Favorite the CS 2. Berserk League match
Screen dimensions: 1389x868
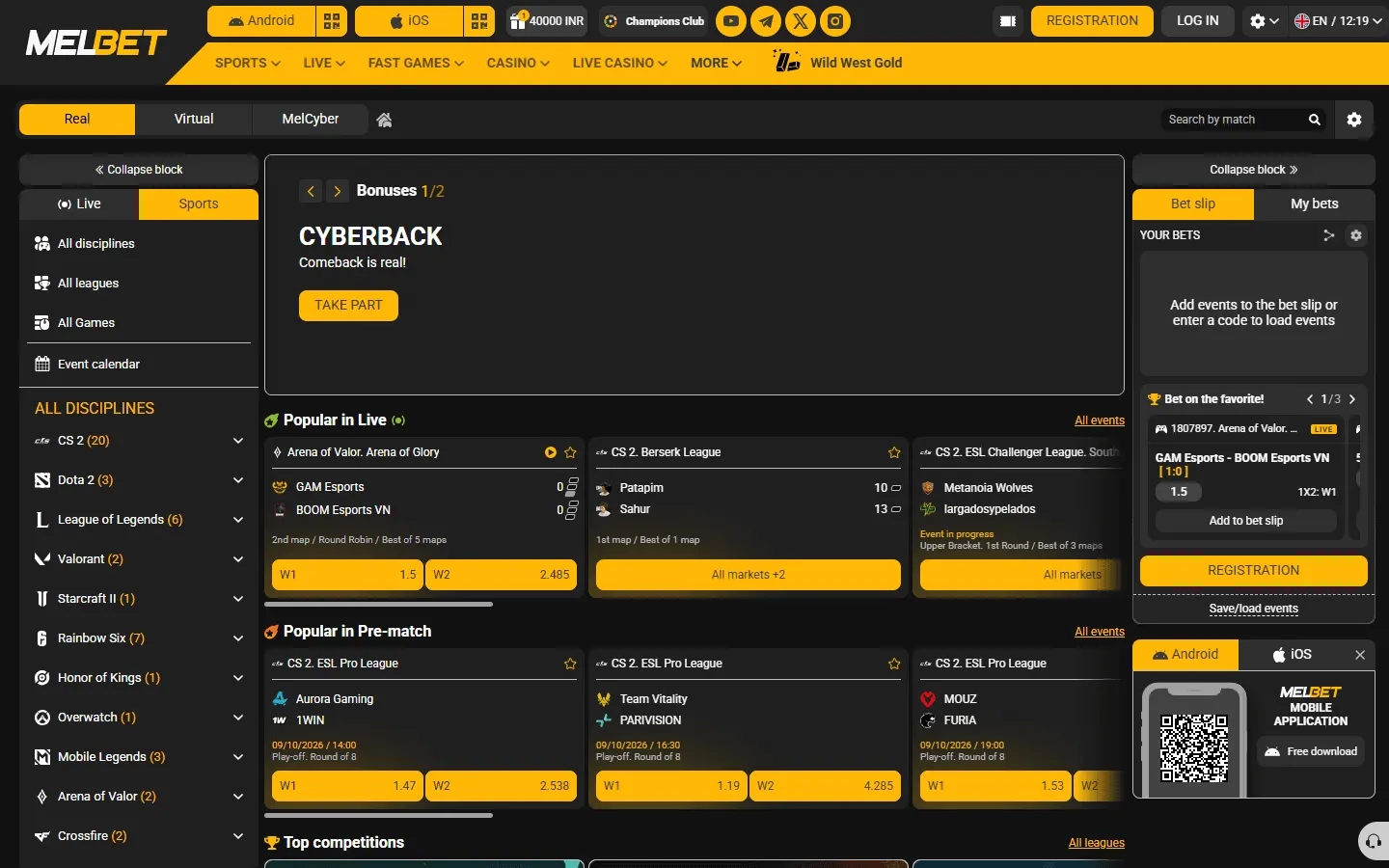click(x=894, y=452)
